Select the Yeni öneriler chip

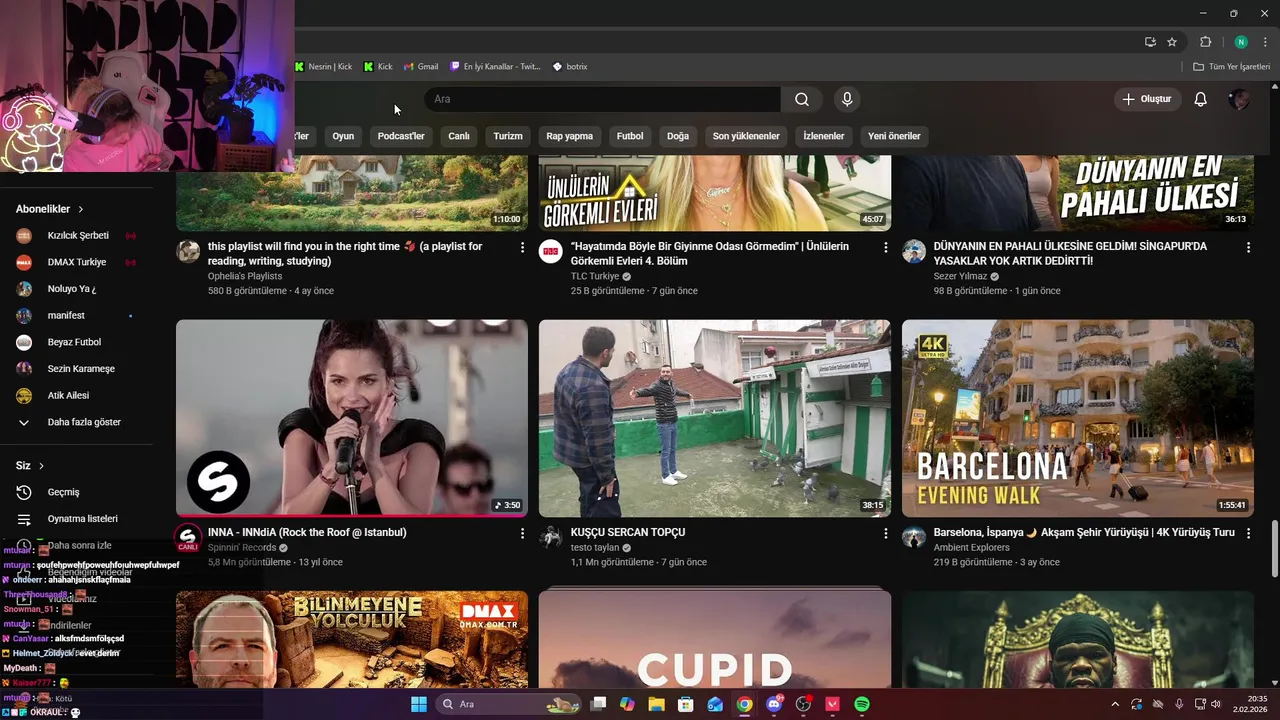tap(894, 136)
